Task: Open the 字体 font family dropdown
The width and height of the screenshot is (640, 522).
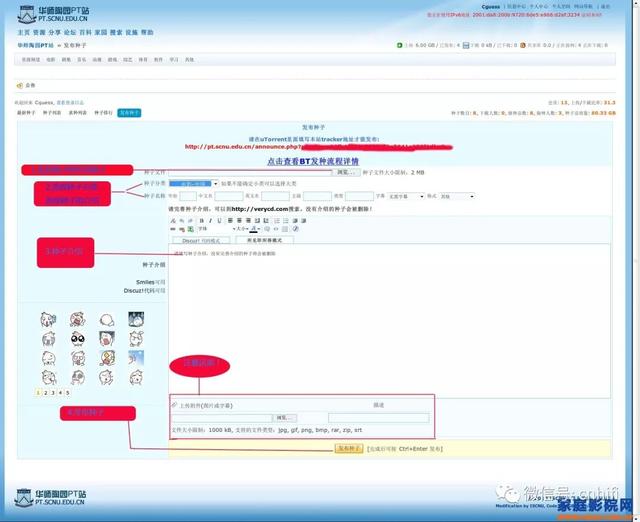Action: point(216,229)
